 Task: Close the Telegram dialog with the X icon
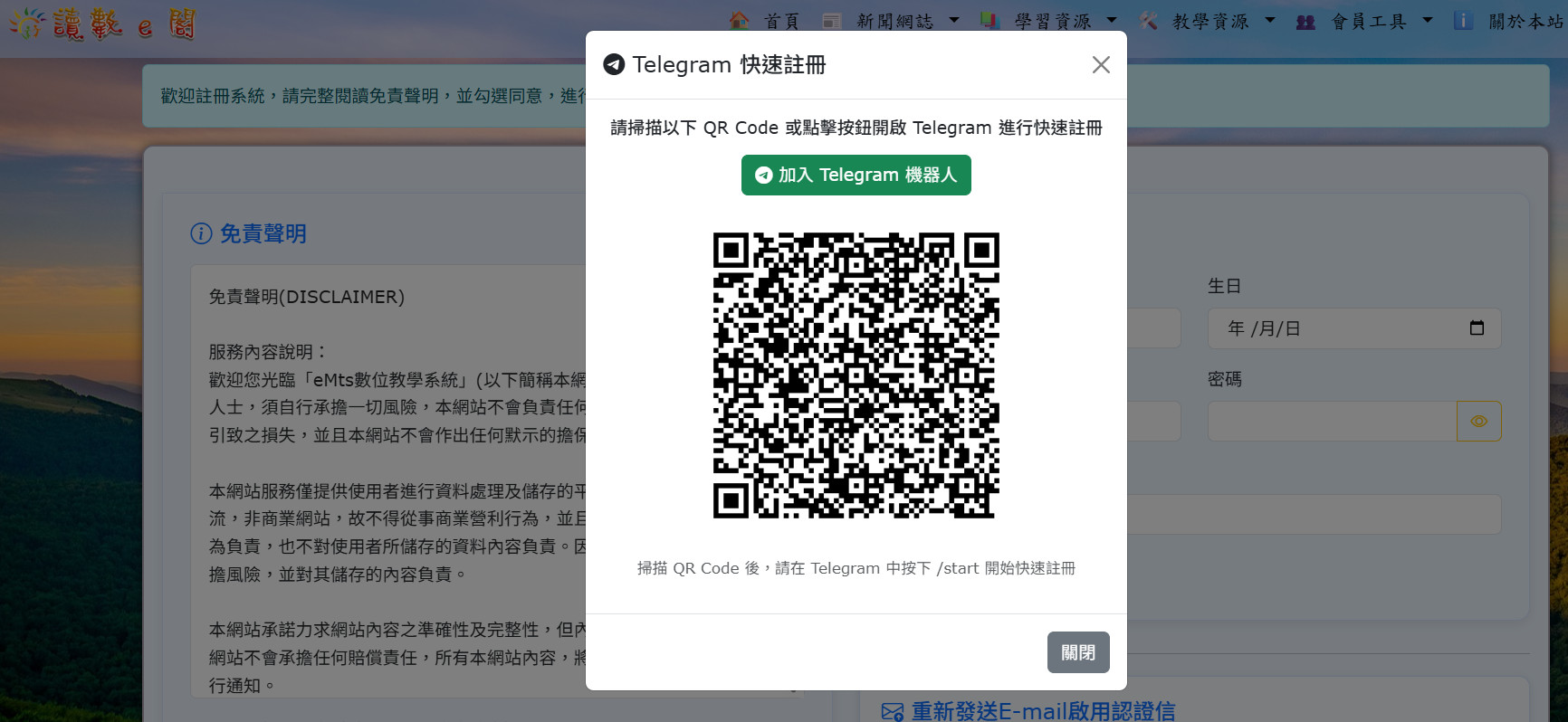pos(1100,65)
